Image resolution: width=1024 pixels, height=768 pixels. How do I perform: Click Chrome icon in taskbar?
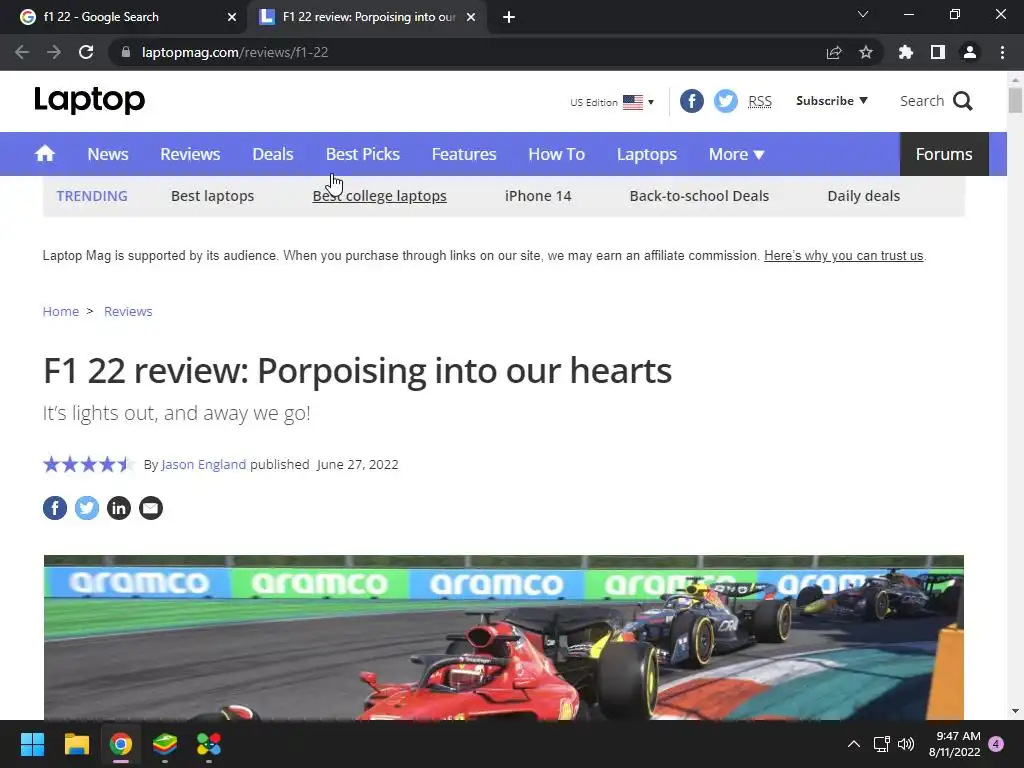(121, 744)
